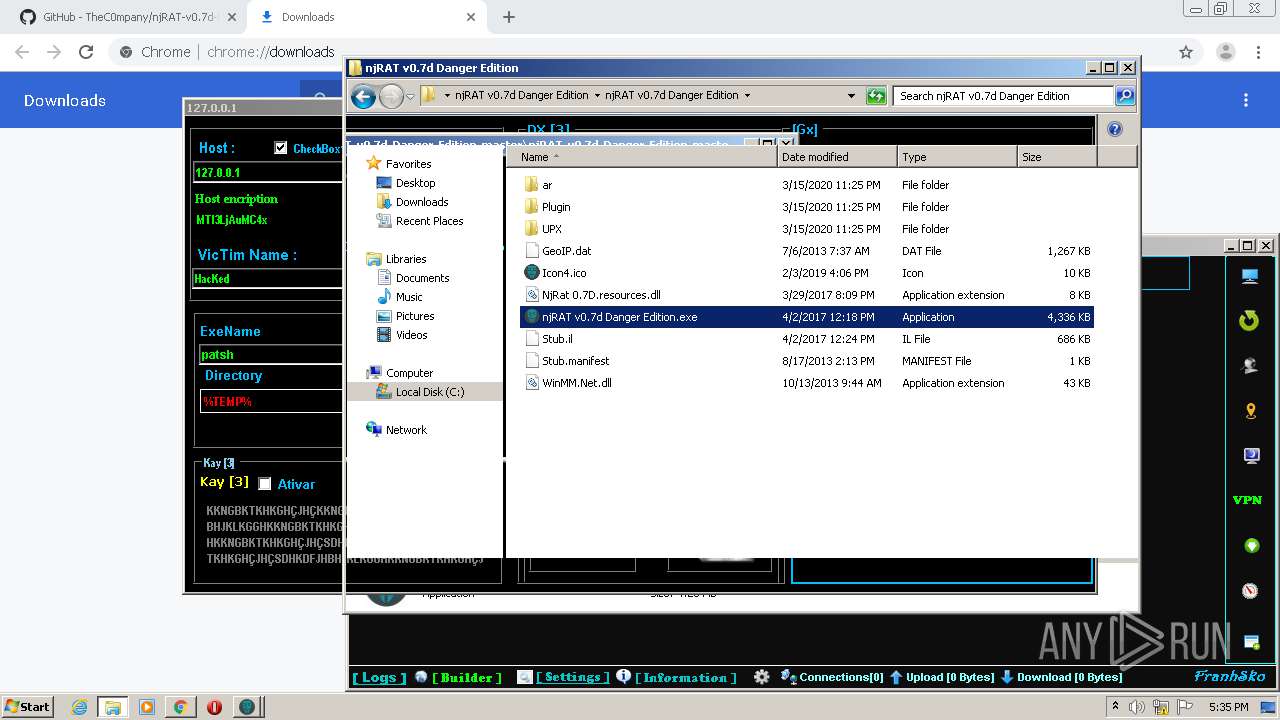The width and height of the screenshot is (1280, 720).
Task: Click the green shield icon in sidebar
Action: pyautogui.click(x=1250, y=546)
